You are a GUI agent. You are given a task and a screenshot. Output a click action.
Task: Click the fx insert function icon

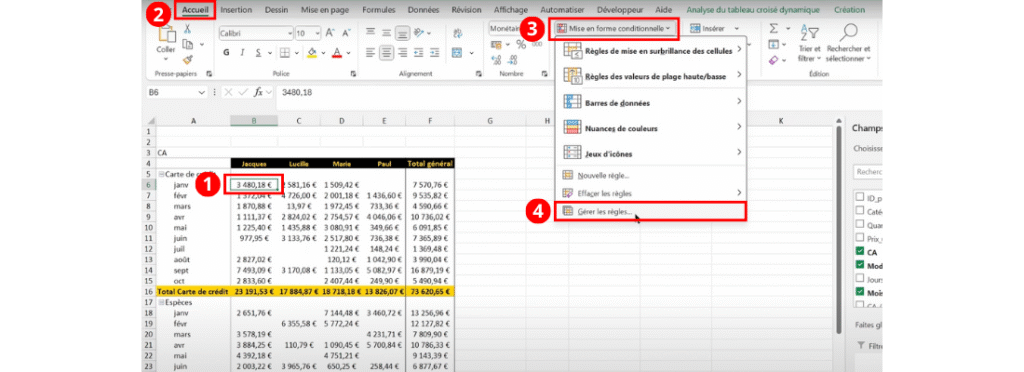(x=259, y=92)
